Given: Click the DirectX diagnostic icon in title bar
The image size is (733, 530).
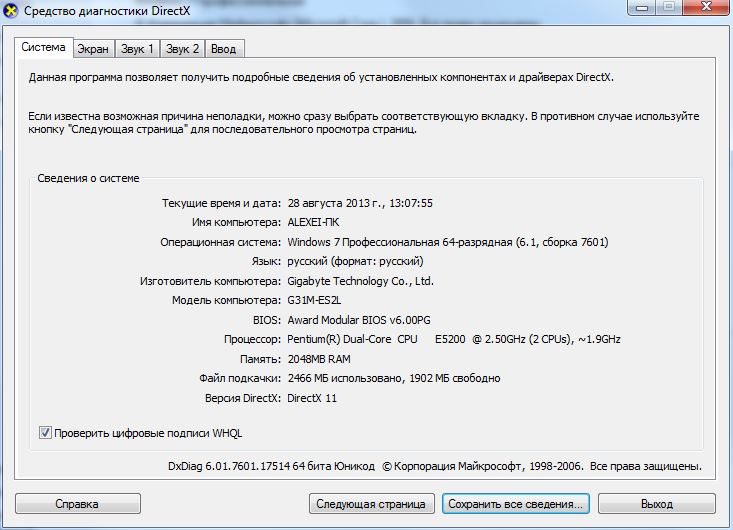Looking at the screenshot, I should 10,11.
